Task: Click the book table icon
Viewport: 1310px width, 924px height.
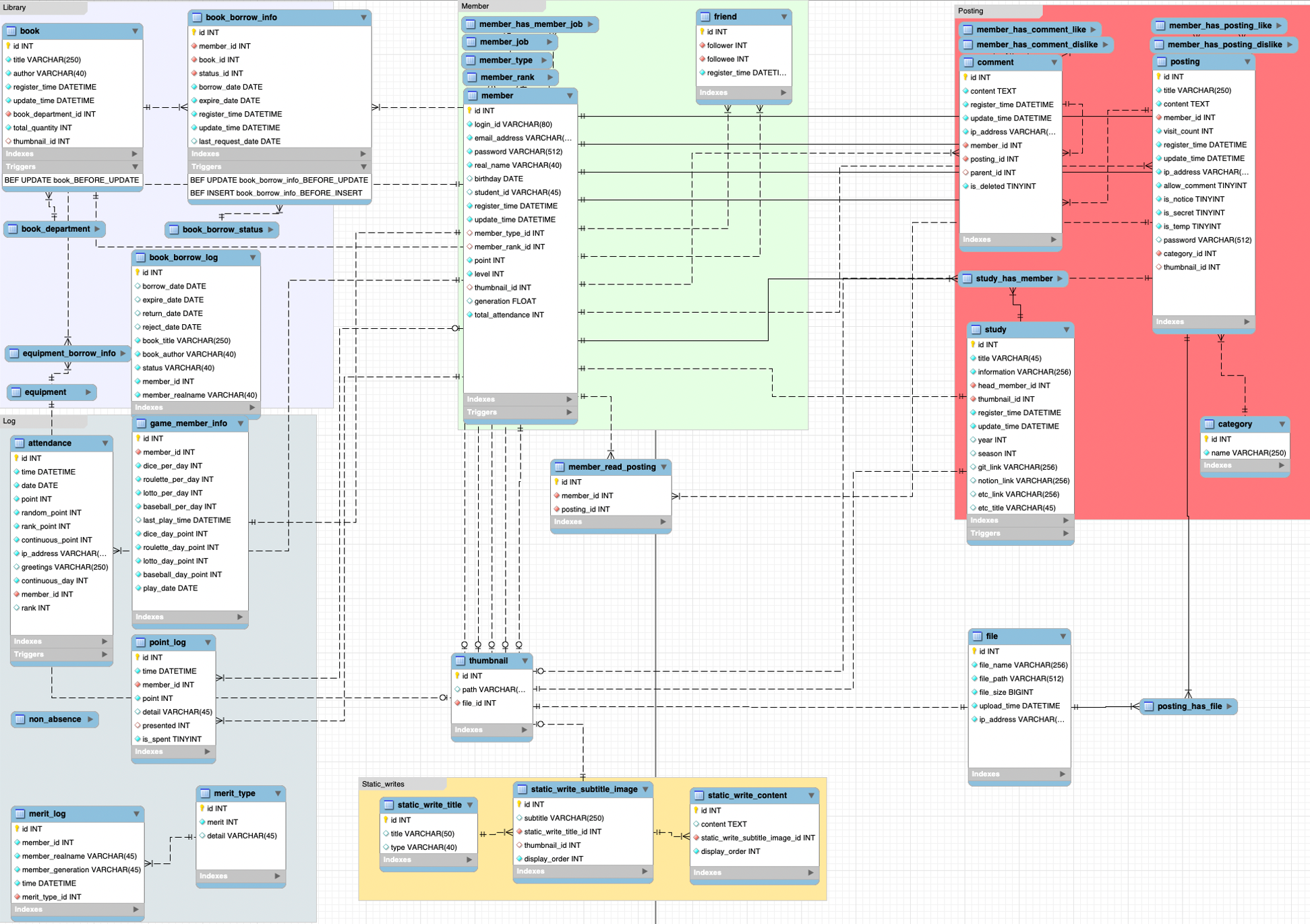Action: tap(11, 31)
